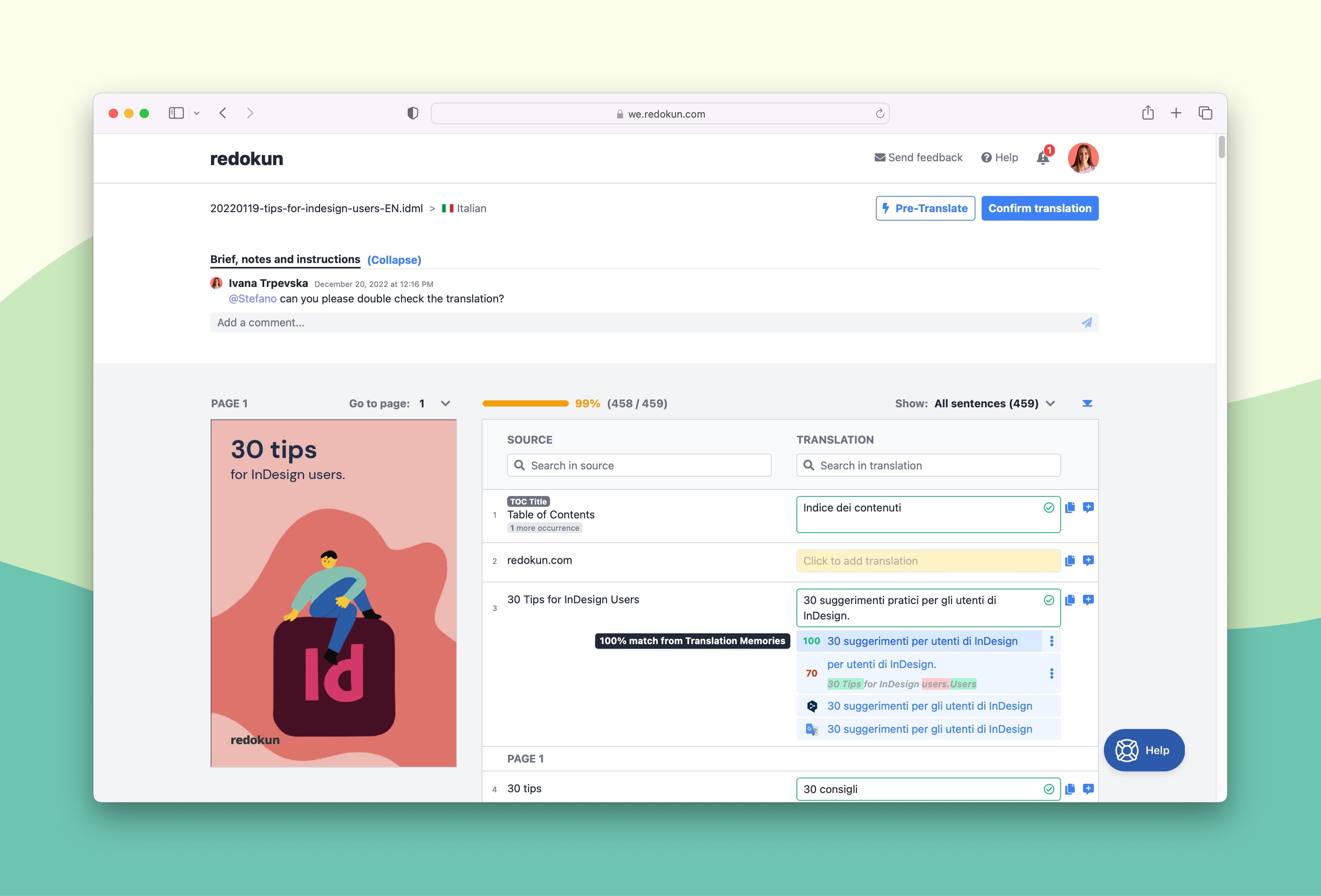Copy source to translation for Table of Contents
This screenshot has width=1321, height=896.
click(1070, 508)
